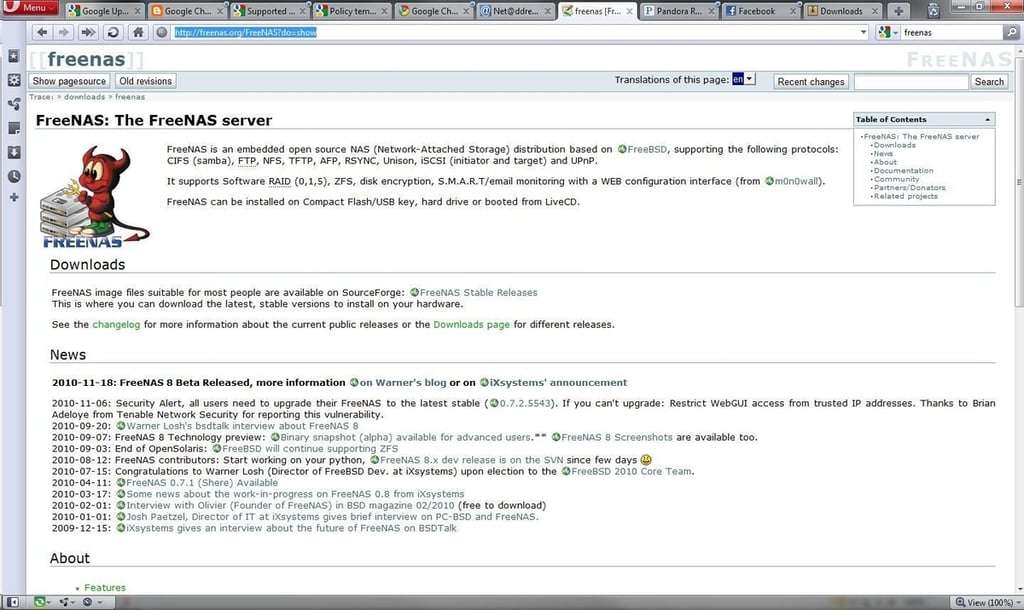Close the Facebook tab
The width and height of the screenshot is (1024, 610).
(792, 11)
